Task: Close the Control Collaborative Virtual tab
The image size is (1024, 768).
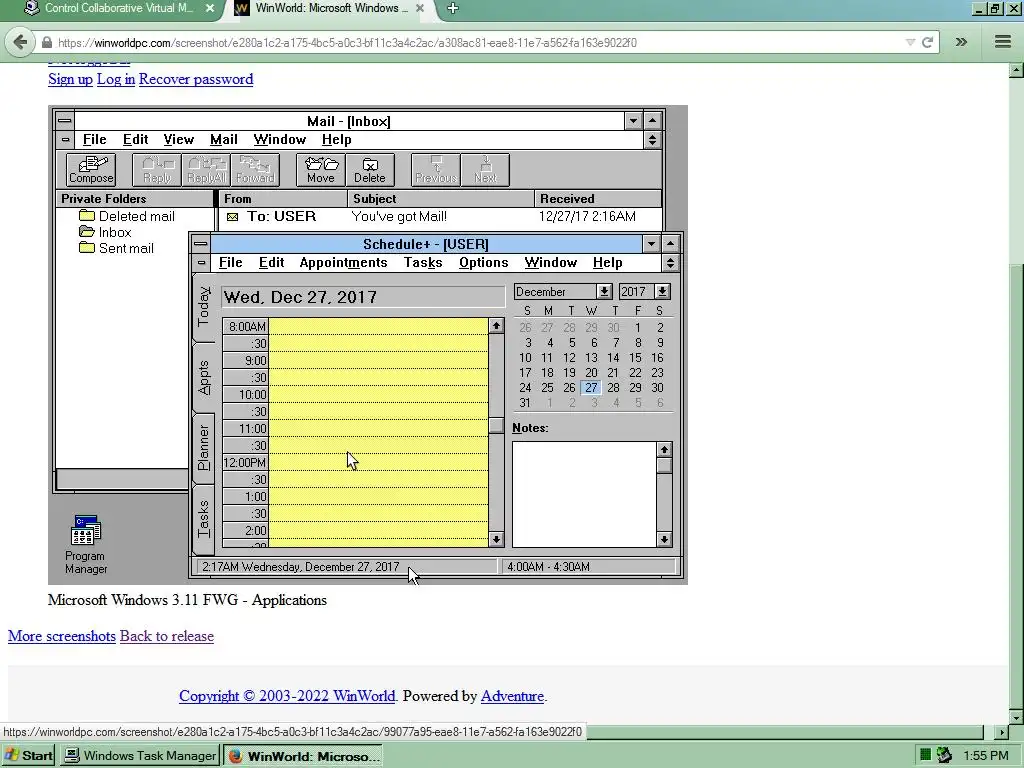Action: [210, 8]
